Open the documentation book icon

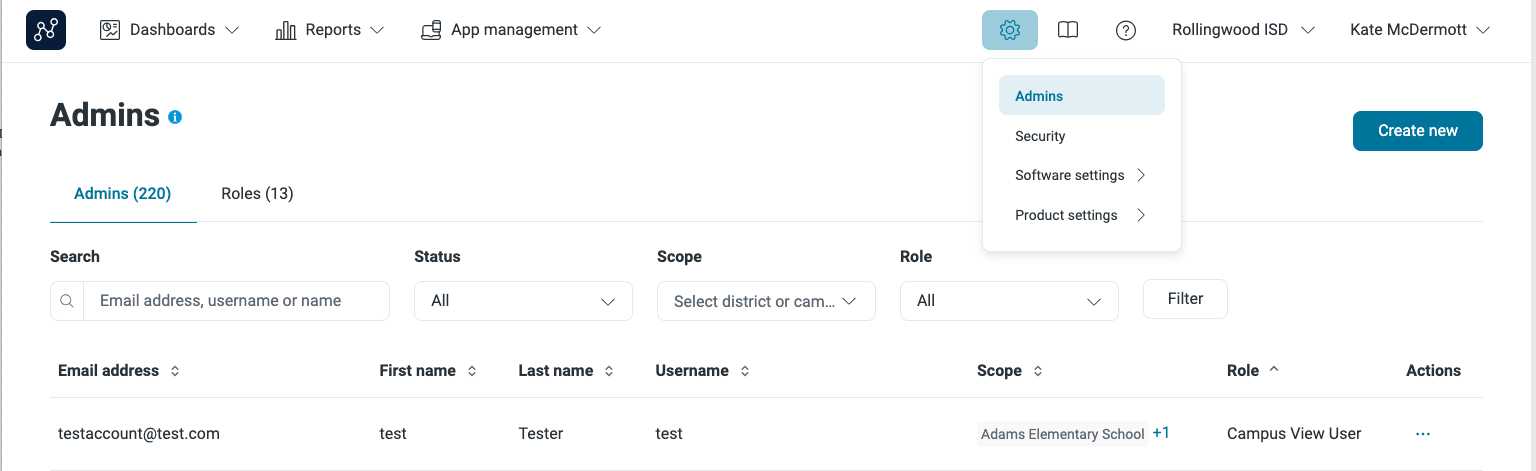click(1068, 30)
